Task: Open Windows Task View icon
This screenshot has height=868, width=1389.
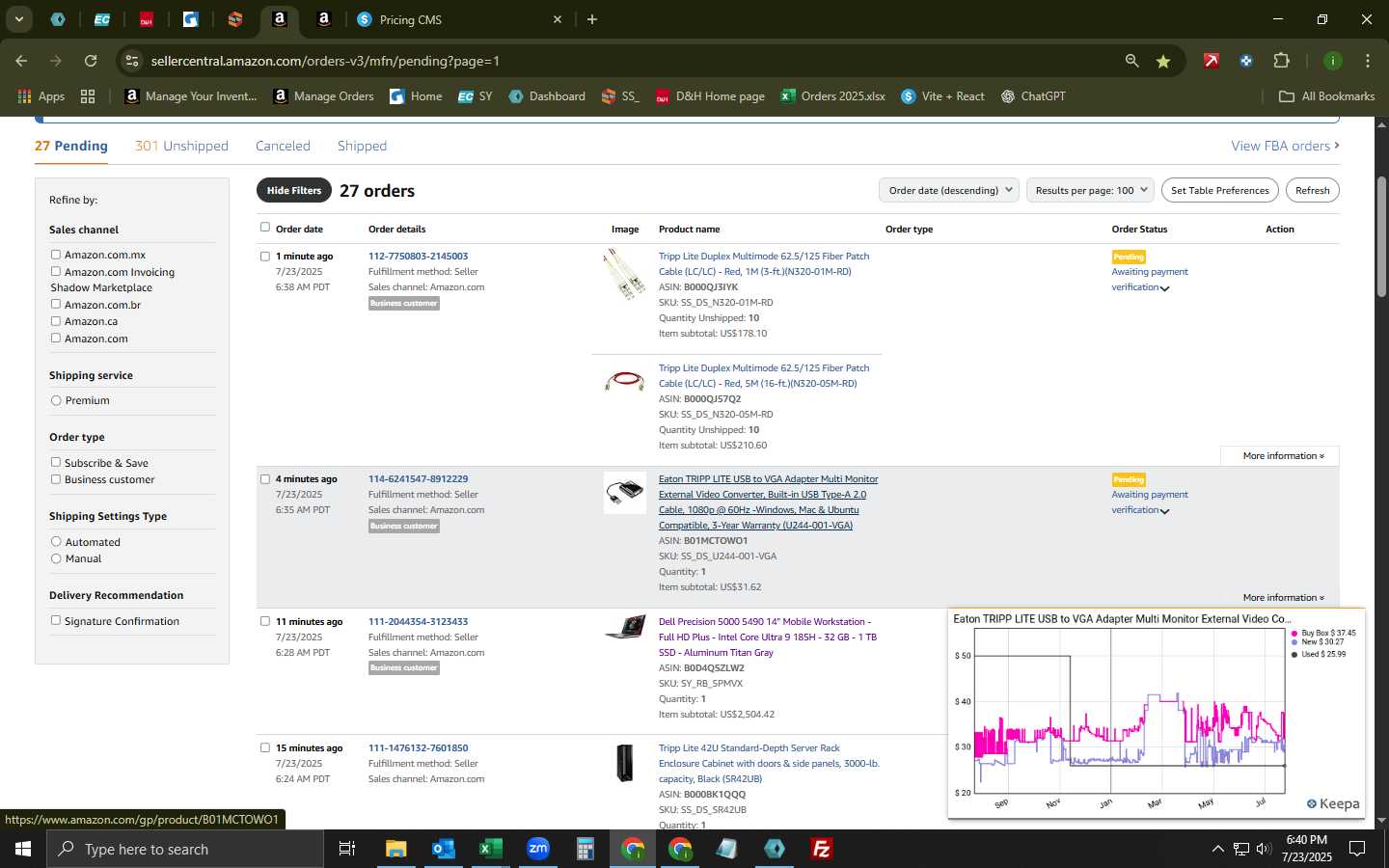Action: (347, 849)
